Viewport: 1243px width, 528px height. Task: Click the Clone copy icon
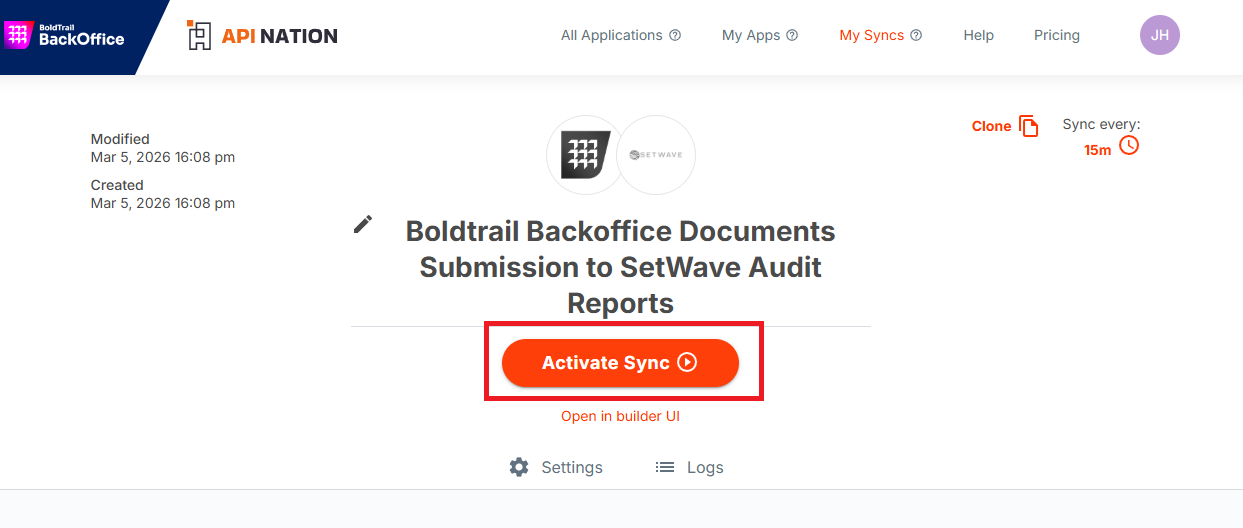pos(1028,126)
